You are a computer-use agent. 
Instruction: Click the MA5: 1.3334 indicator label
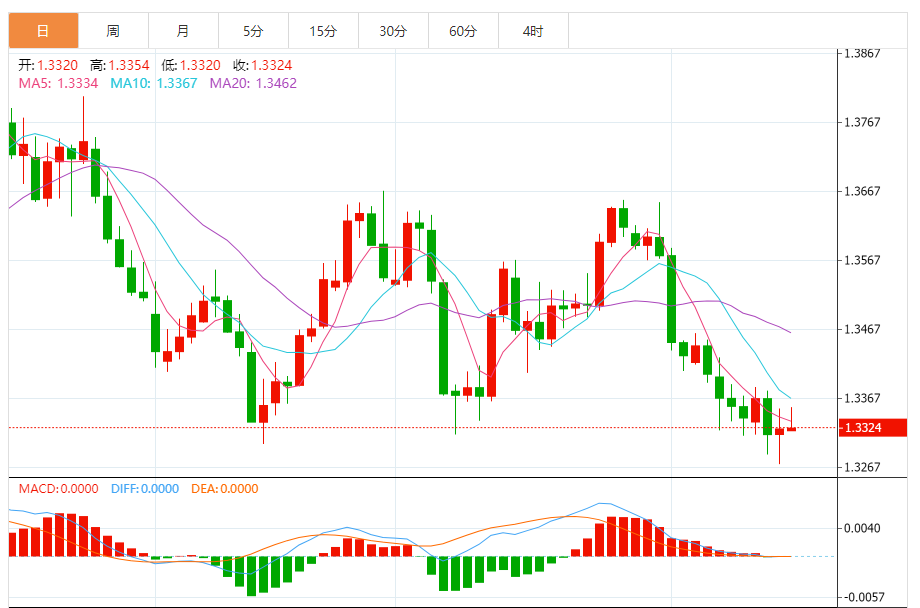pos(58,83)
